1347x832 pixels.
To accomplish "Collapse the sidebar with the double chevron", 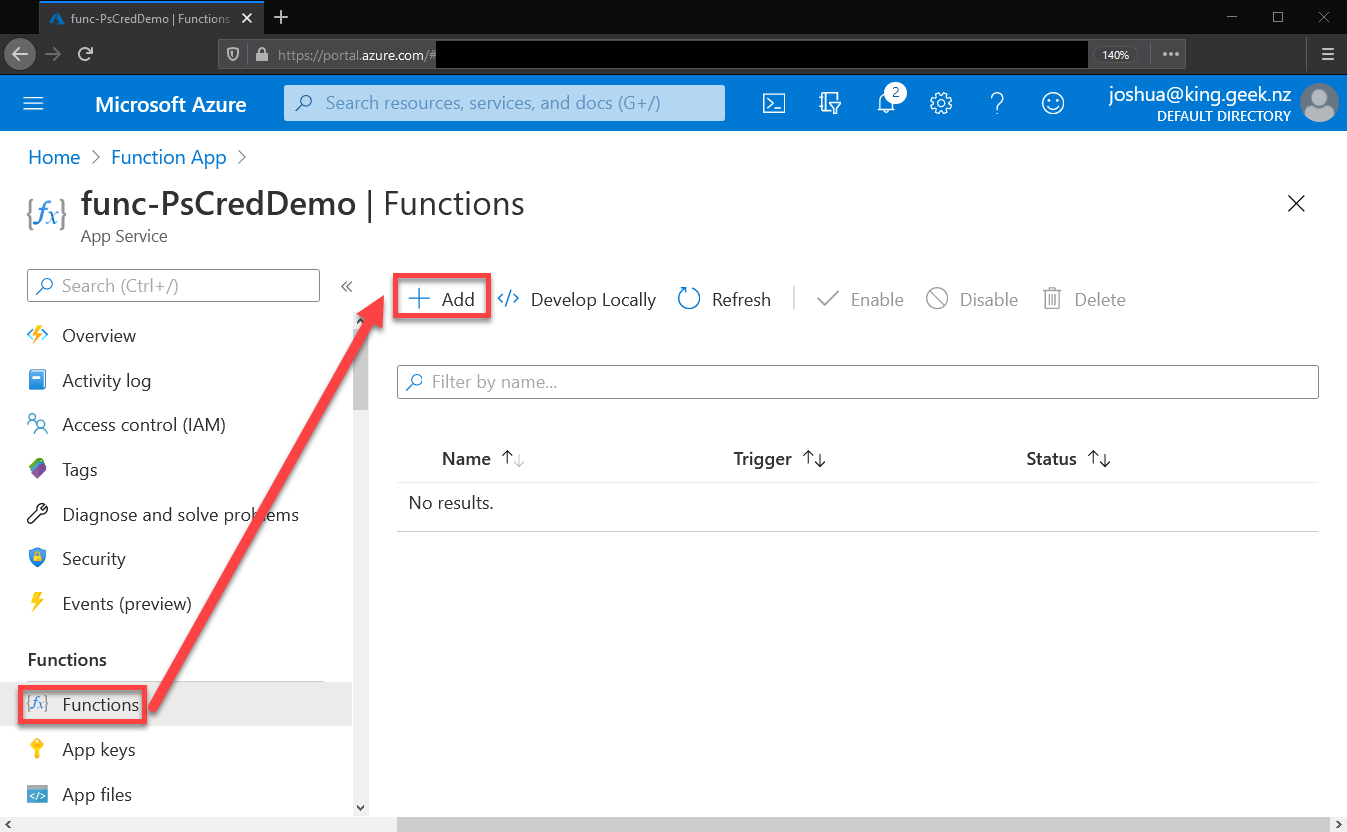I will click(x=346, y=286).
